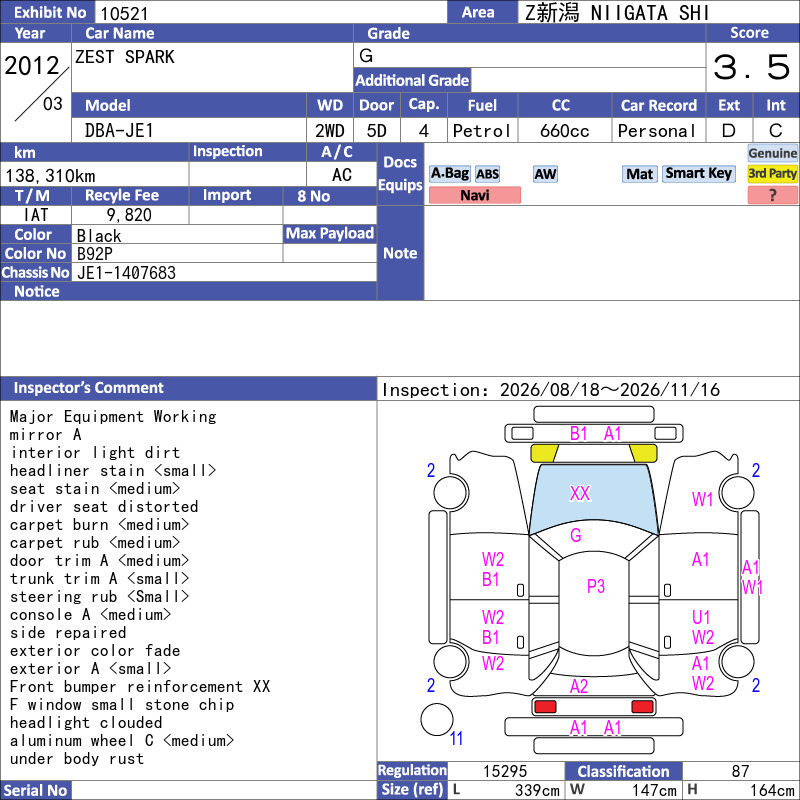Select the Major Equipment Working line
800x800 pixels.
(113, 417)
